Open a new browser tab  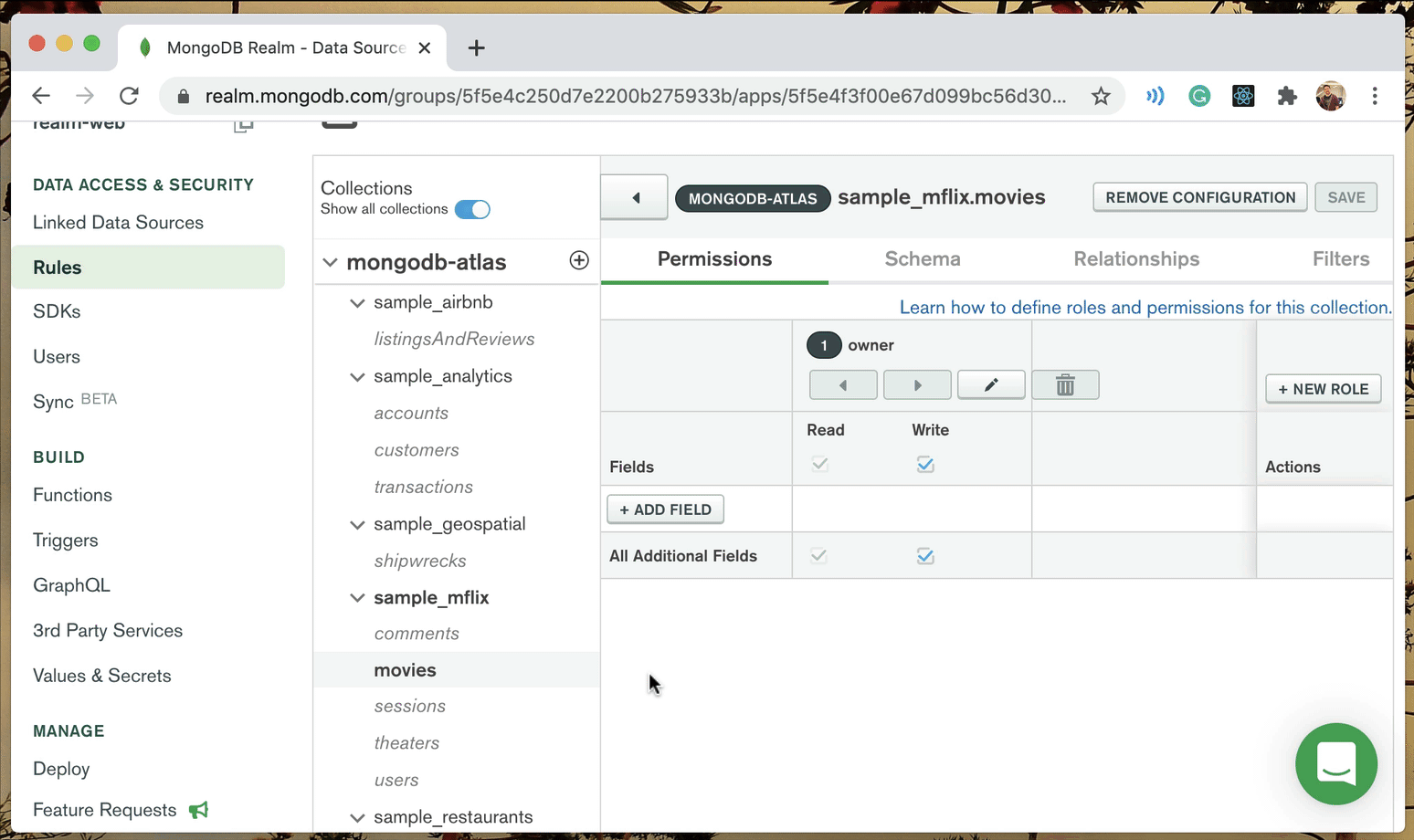pyautogui.click(x=476, y=48)
